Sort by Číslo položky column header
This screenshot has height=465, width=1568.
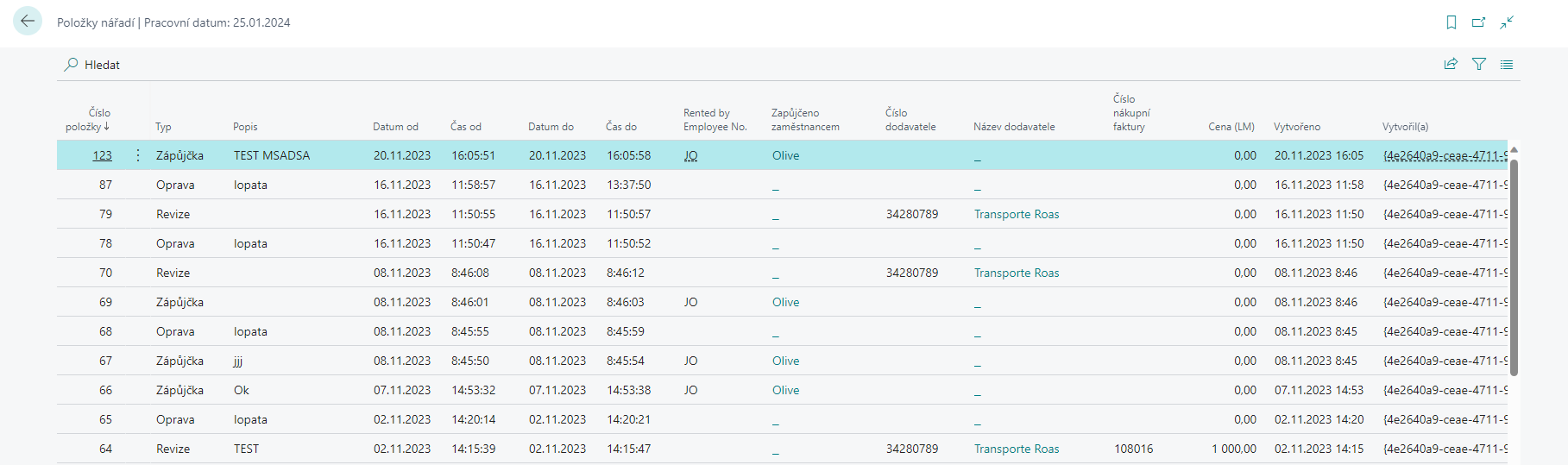point(87,120)
